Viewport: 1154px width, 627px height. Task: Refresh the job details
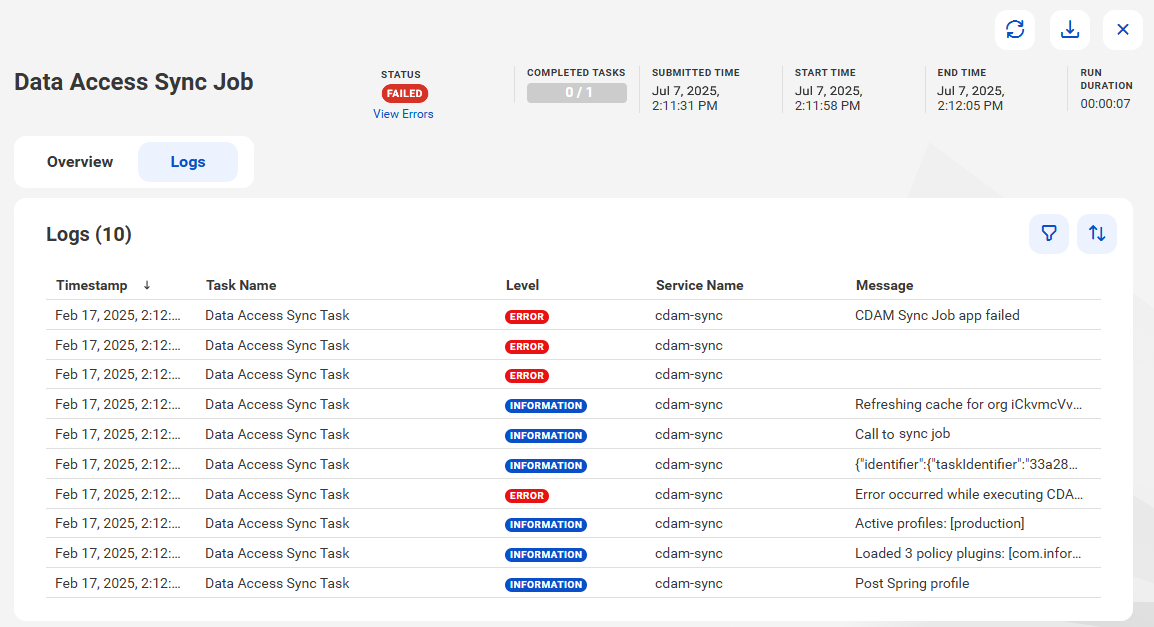click(1015, 29)
